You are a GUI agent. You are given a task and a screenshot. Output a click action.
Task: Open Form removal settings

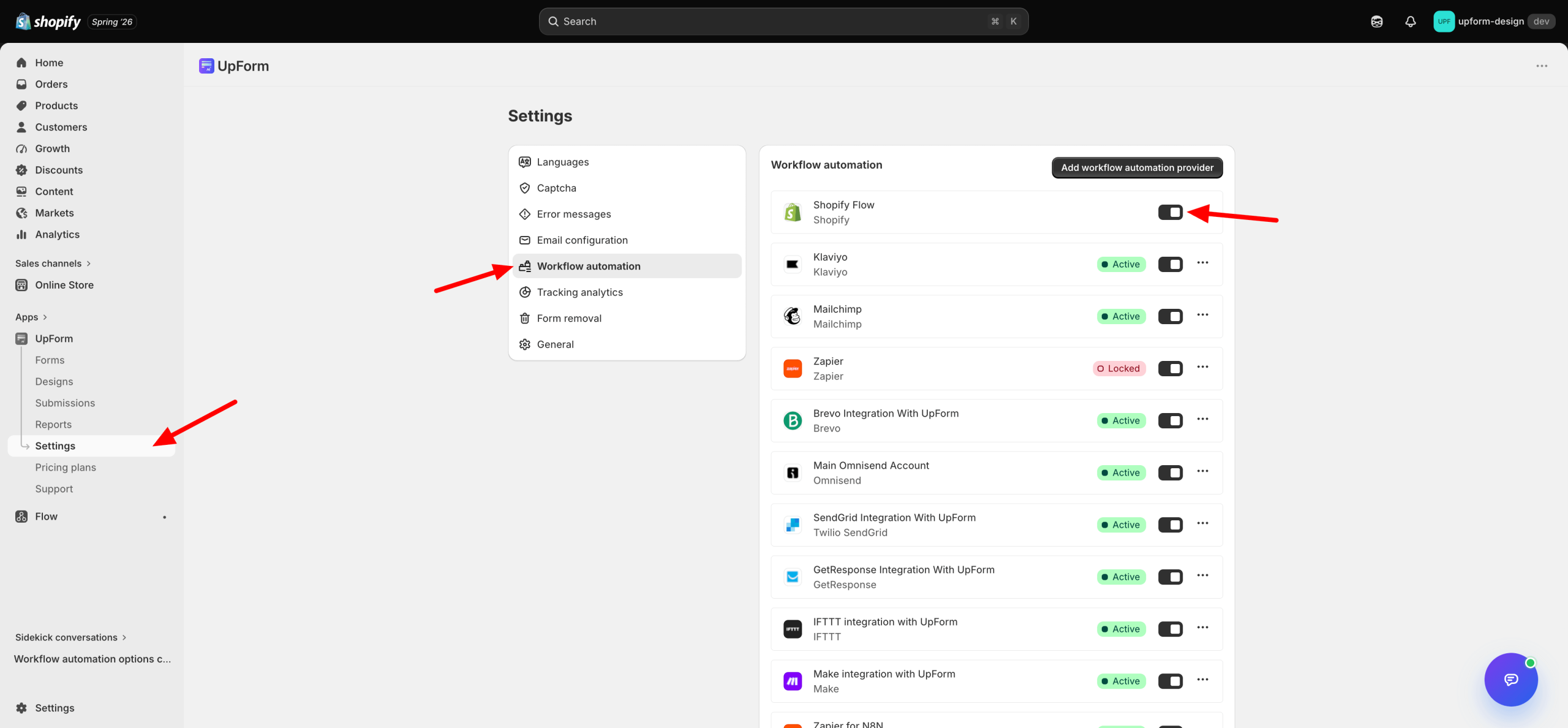tap(627, 319)
